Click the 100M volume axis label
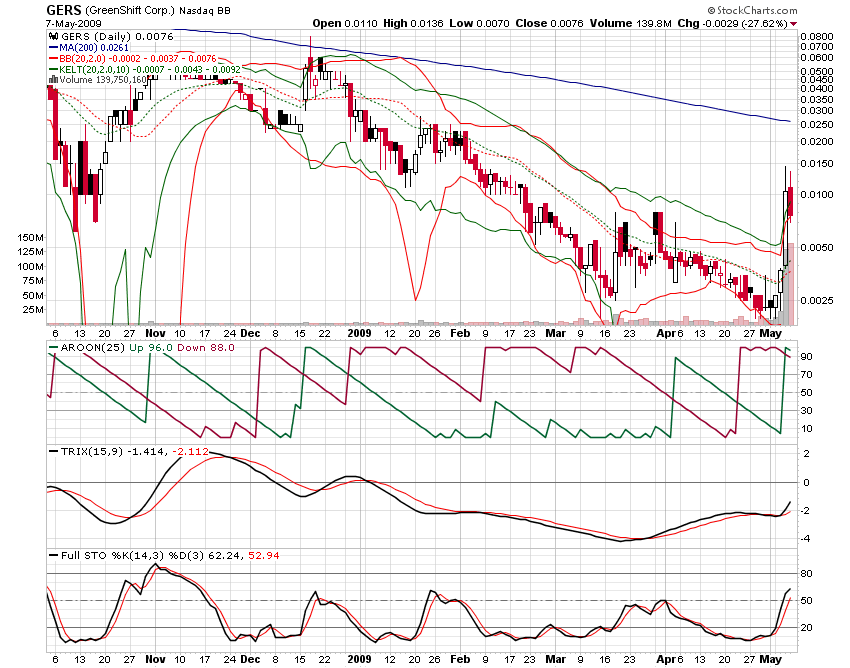The height and width of the screenshot is (668, 850). pos(31,266)
